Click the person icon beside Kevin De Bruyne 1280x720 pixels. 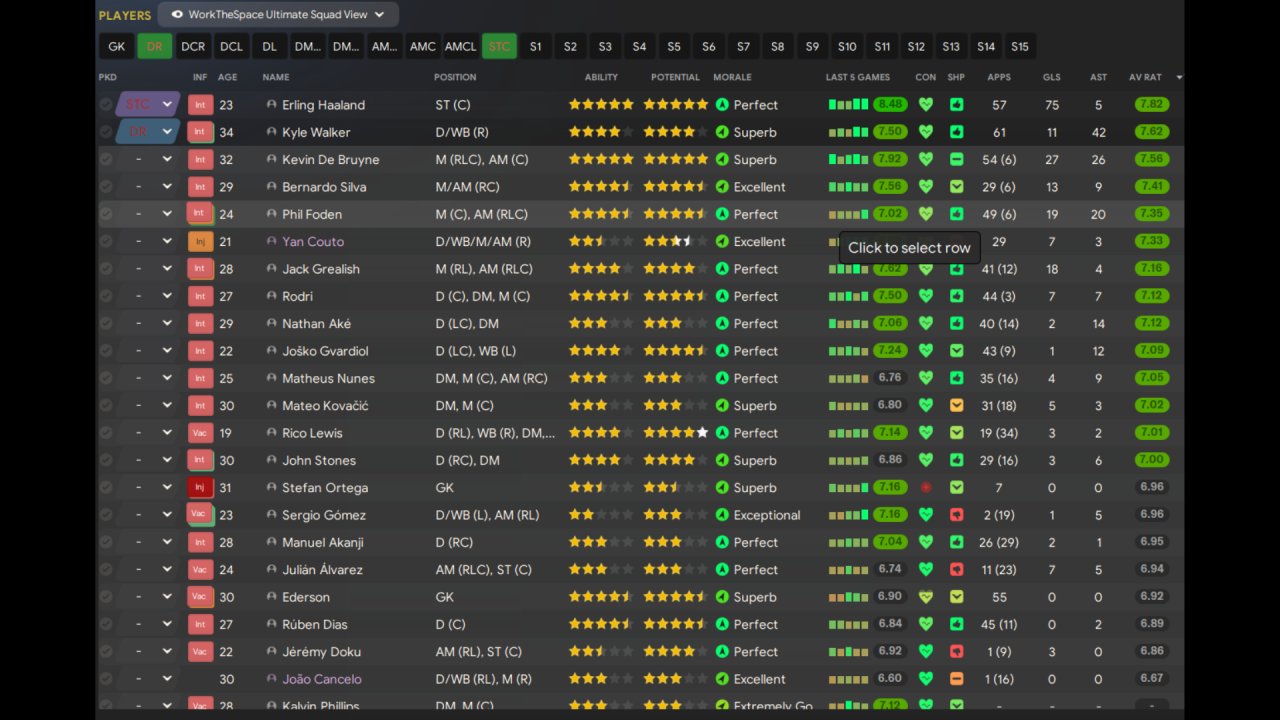pos(271,160)
